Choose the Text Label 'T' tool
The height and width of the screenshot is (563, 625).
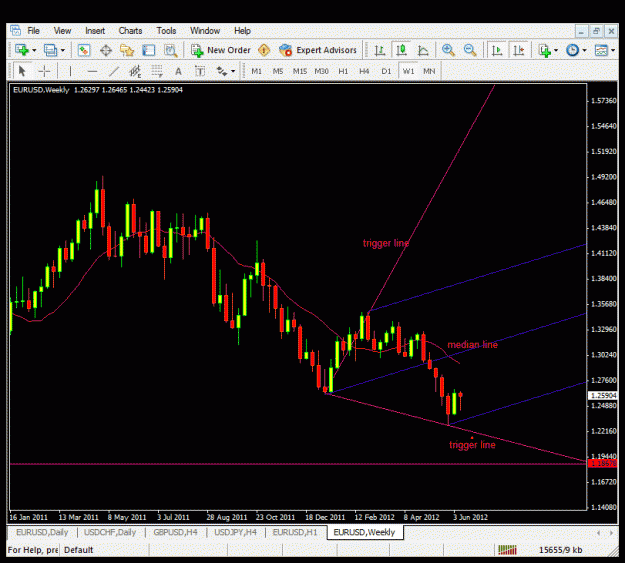point(200,71)
